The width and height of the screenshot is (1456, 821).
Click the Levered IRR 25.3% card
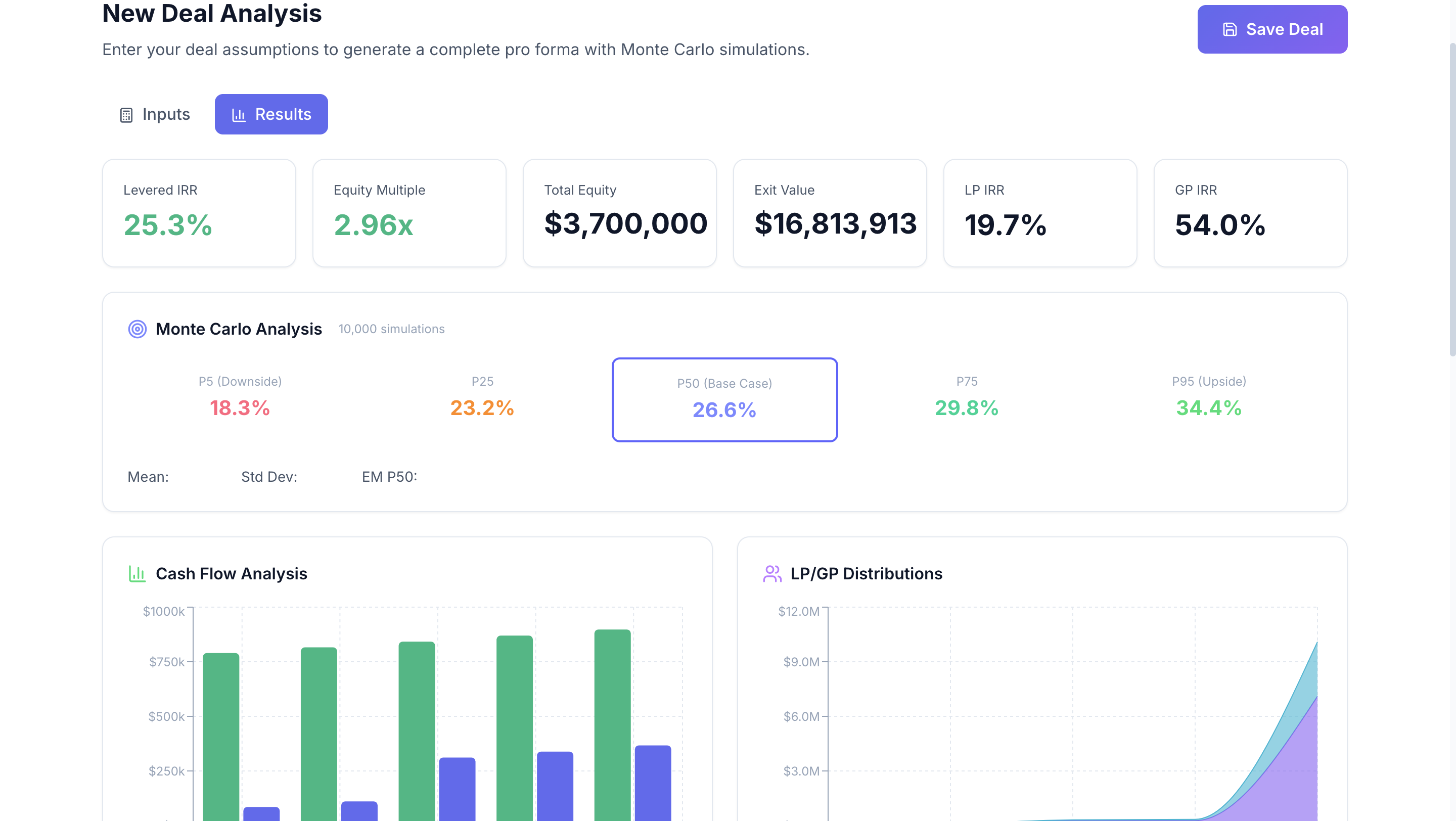(199, 213)
